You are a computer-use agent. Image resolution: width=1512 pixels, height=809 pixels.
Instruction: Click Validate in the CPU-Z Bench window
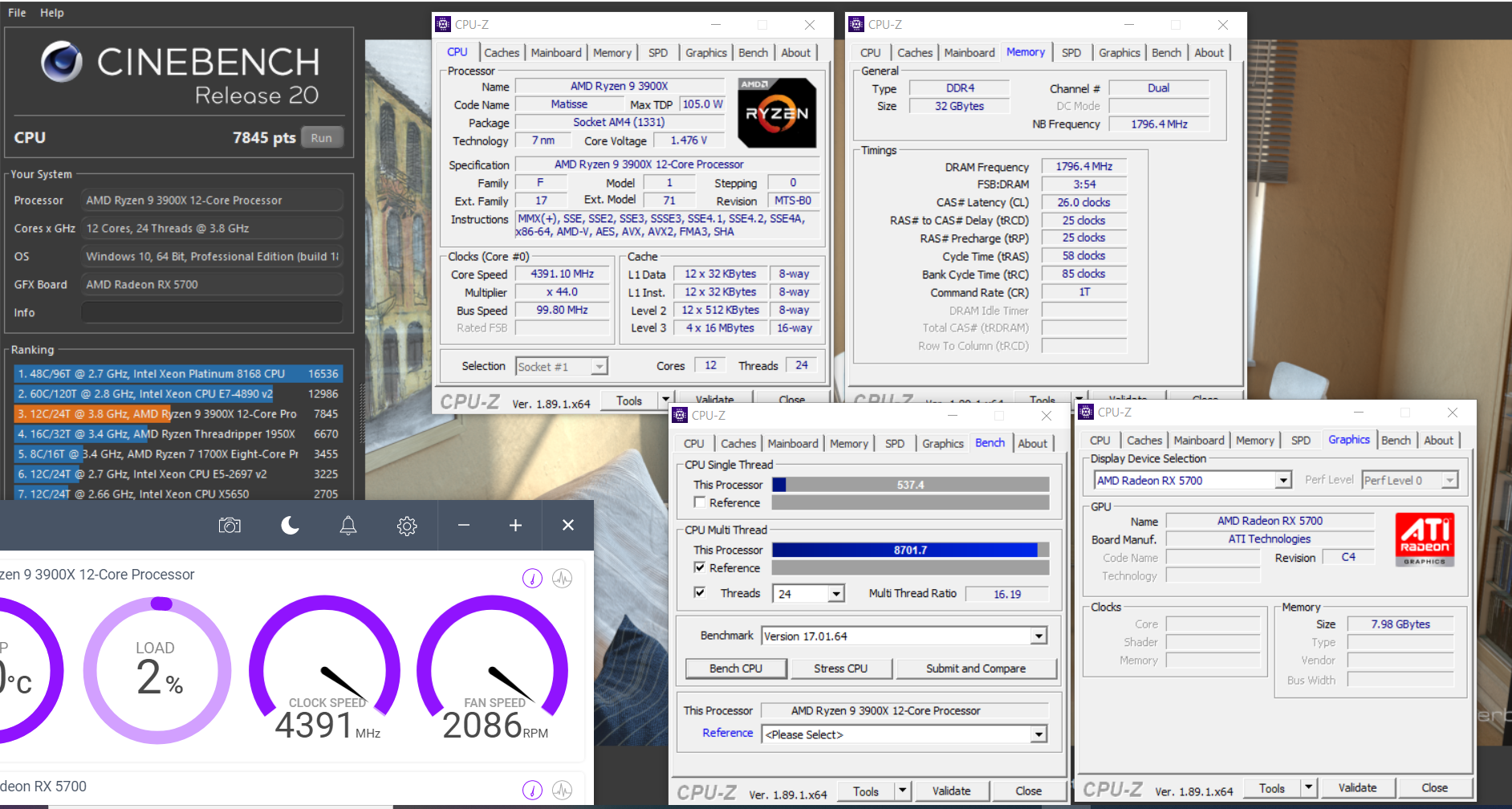tap(951, 791)
